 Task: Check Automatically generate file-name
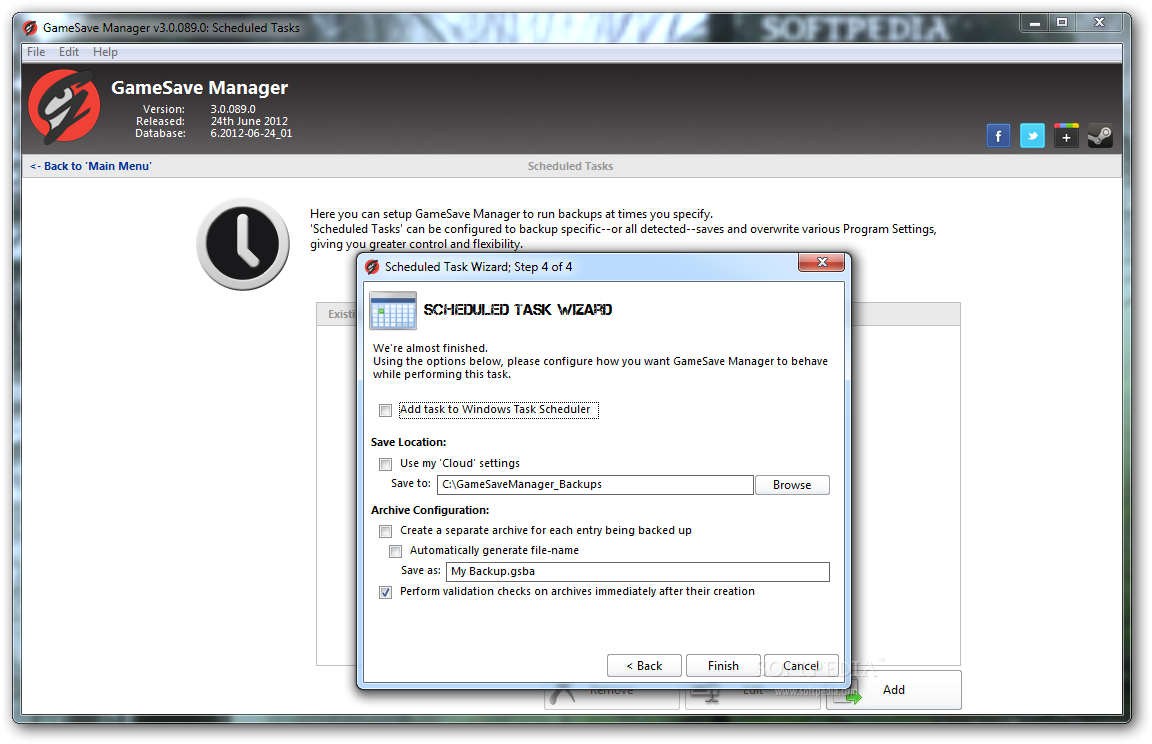coord(395,551)
